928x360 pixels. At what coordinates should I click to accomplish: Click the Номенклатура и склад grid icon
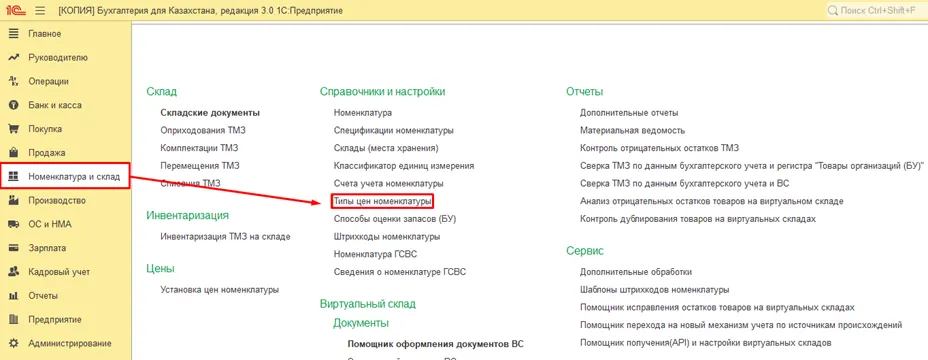click(x=14, y=176)
